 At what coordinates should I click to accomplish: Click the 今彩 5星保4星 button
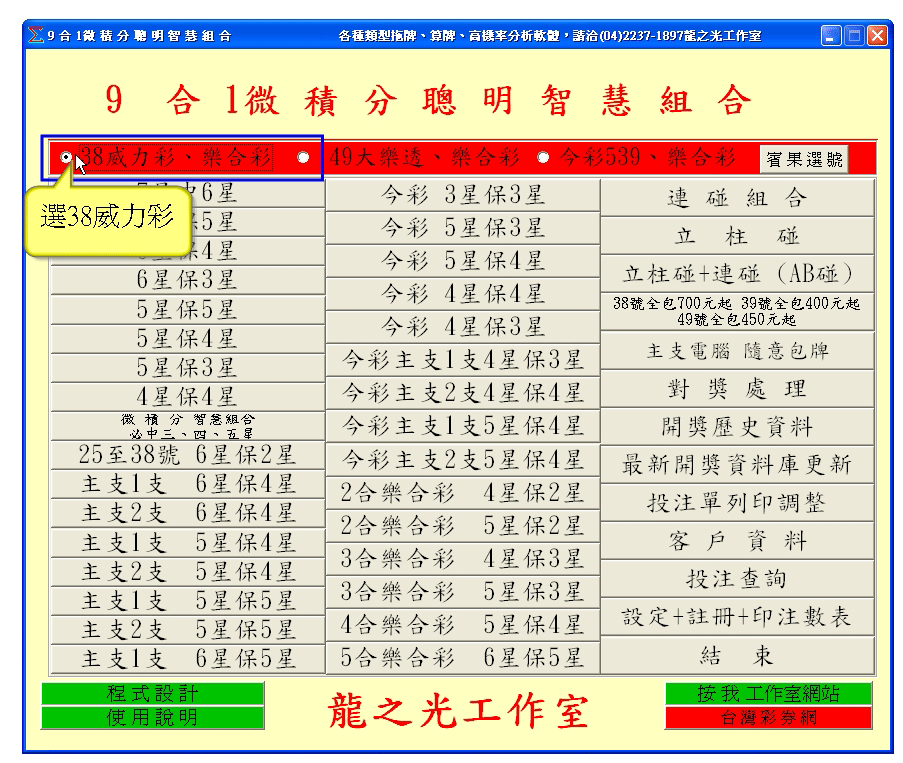click(x=462, y=261)
